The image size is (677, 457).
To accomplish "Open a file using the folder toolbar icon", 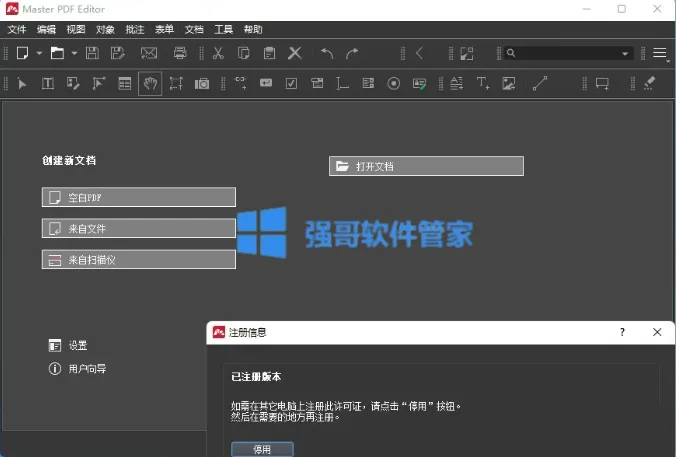I will click(57, 53).
